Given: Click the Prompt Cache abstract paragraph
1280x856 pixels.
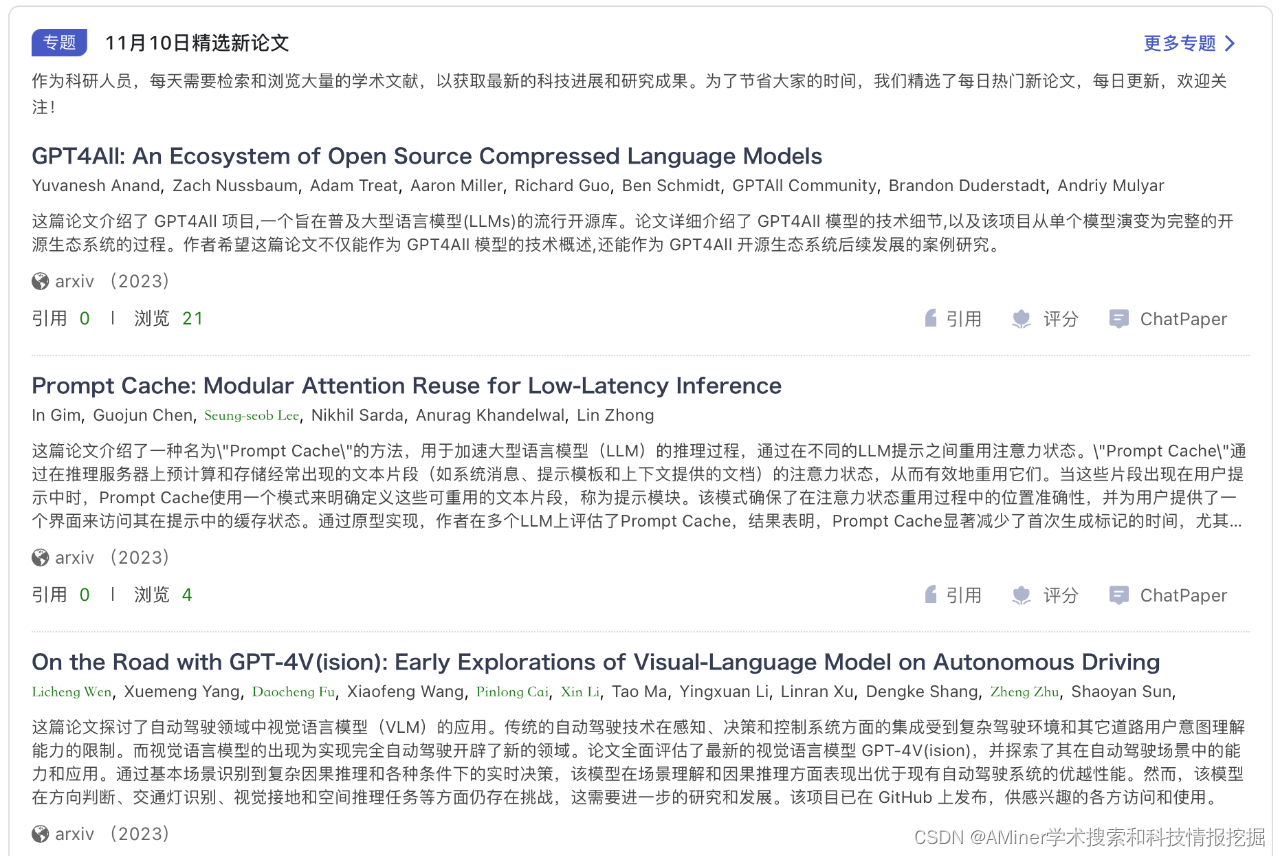Looking at the screenshot, I should 640,486.
